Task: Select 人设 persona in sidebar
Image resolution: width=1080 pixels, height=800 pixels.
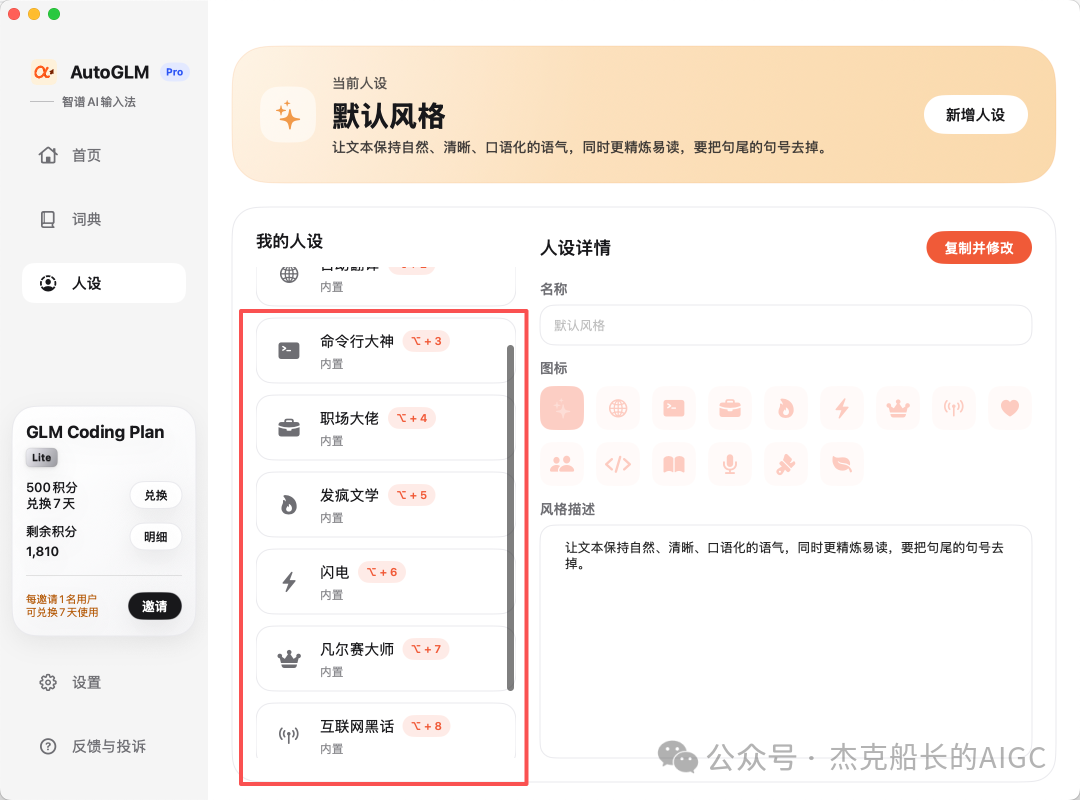Action: (x=104, y=283)
